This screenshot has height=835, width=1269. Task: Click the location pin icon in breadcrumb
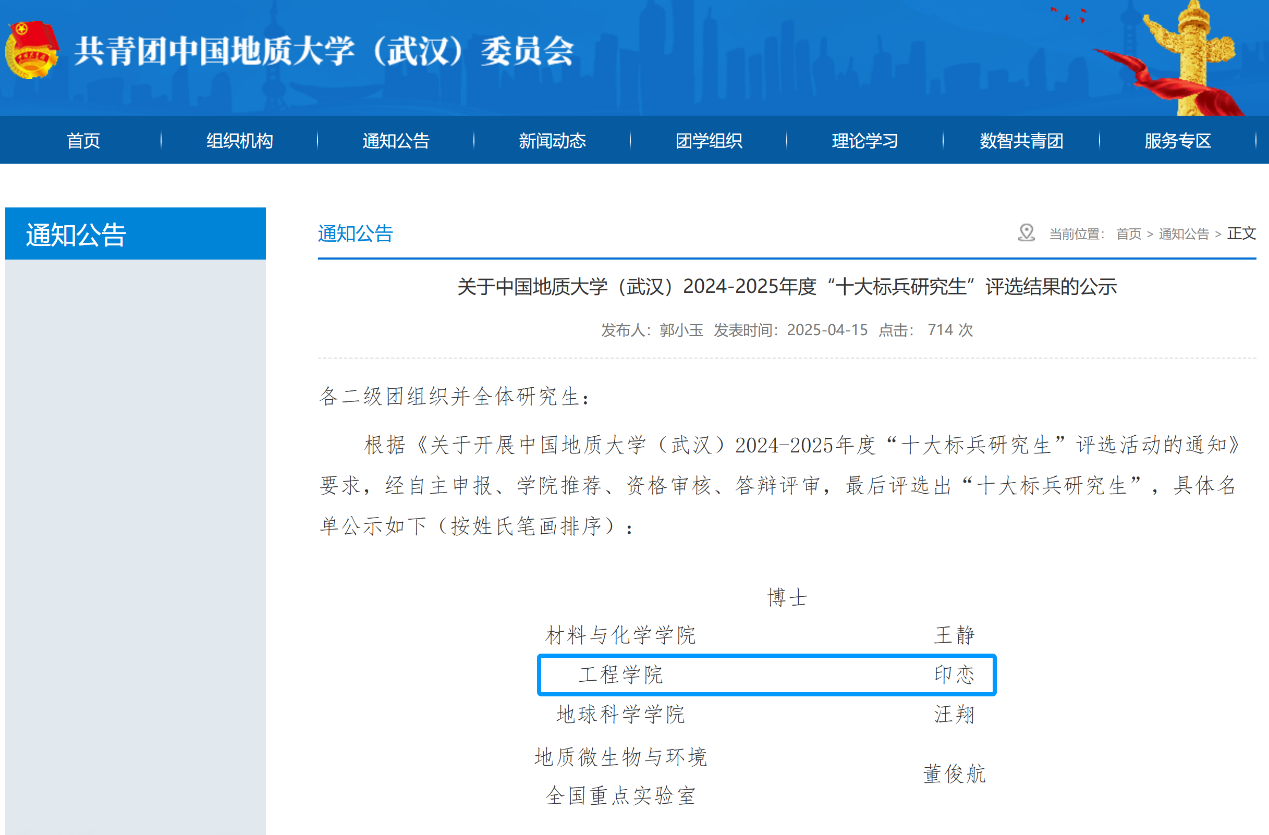tap(1026, 233)
